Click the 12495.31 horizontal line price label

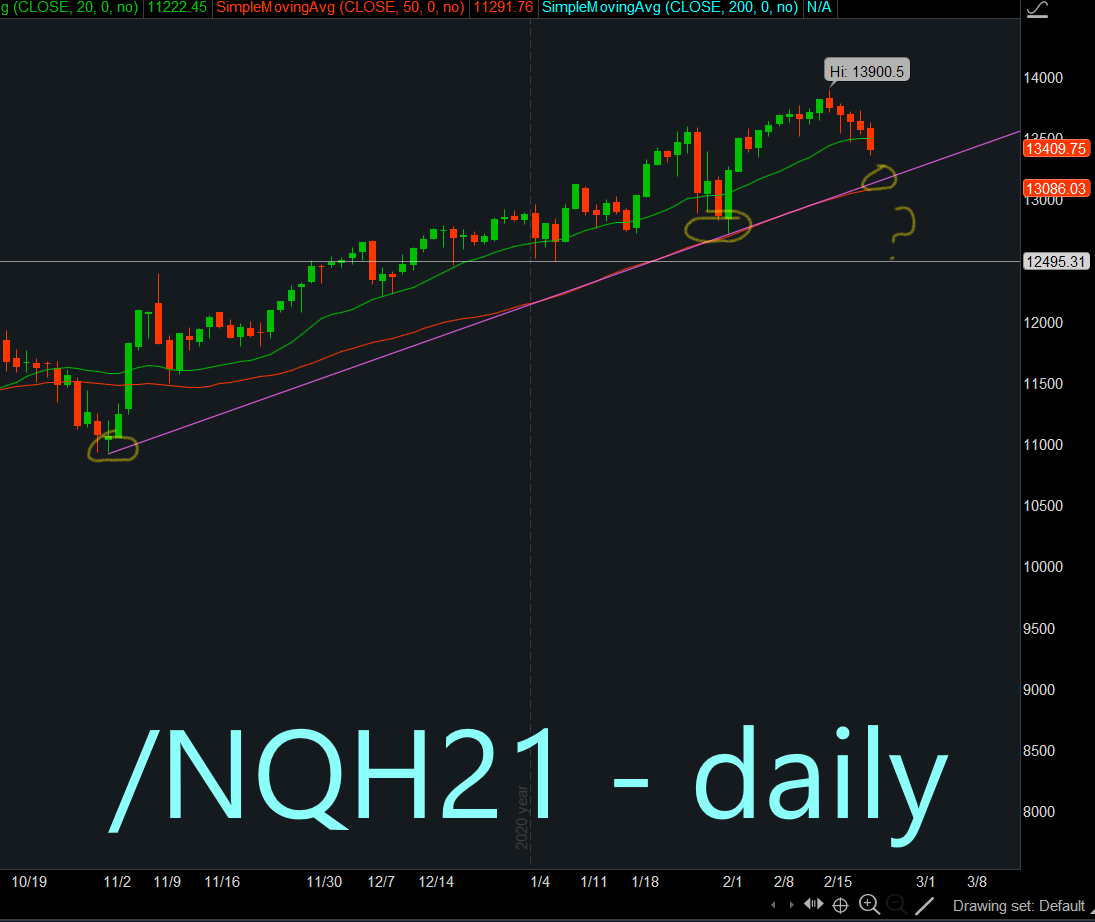[1055, 262]
